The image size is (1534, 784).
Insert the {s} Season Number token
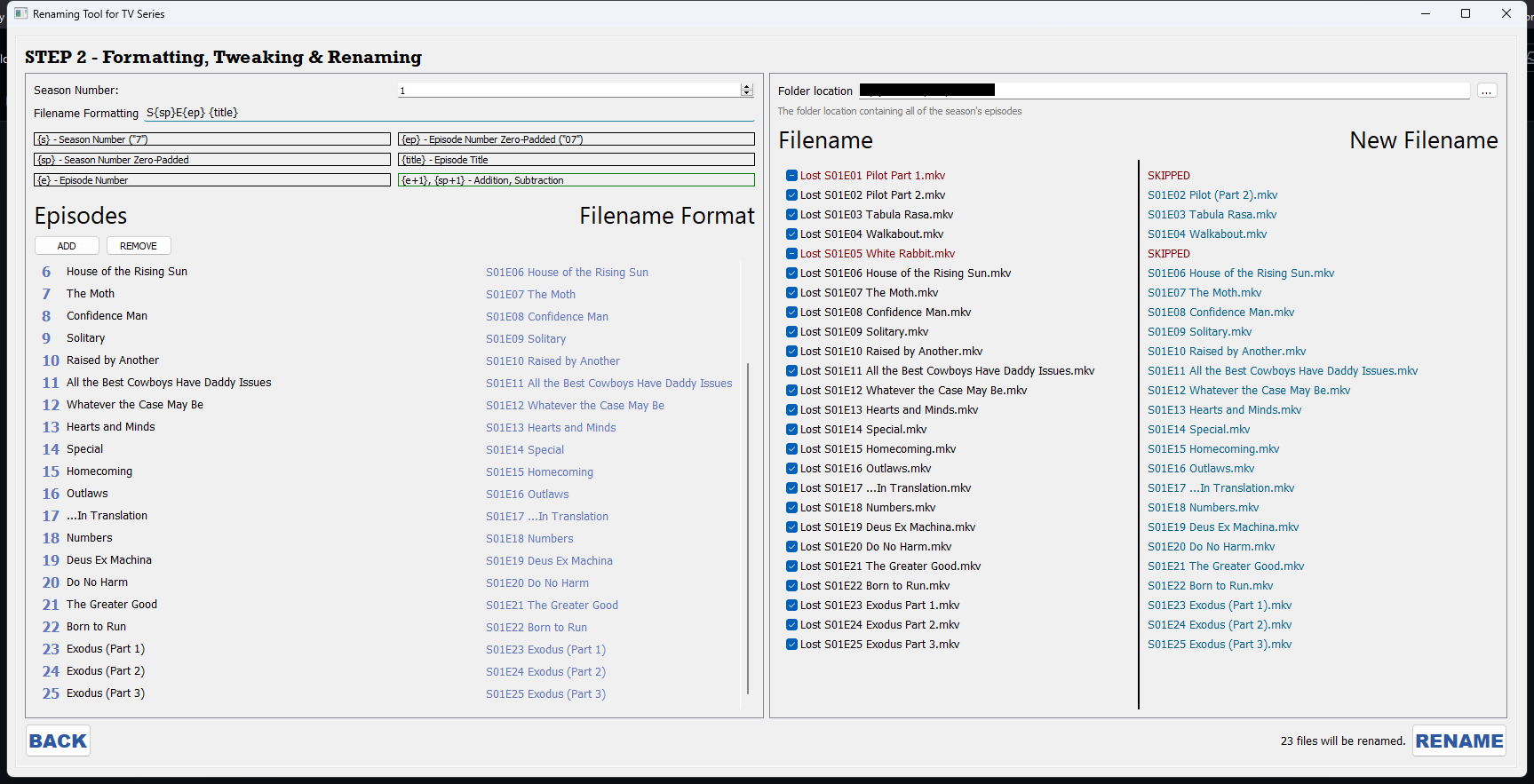pyautogui.click(x=212, y=139)
